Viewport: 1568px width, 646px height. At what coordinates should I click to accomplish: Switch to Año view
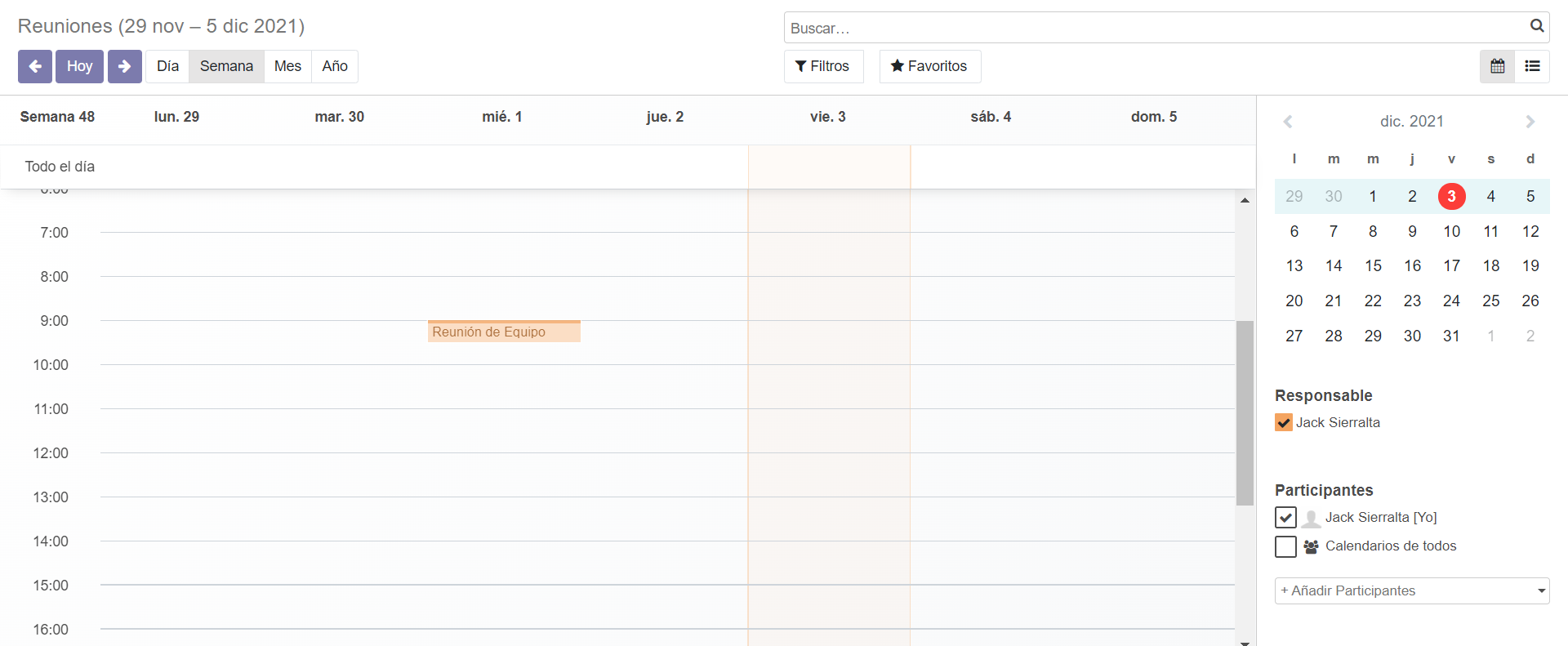(x=335, y=66)
